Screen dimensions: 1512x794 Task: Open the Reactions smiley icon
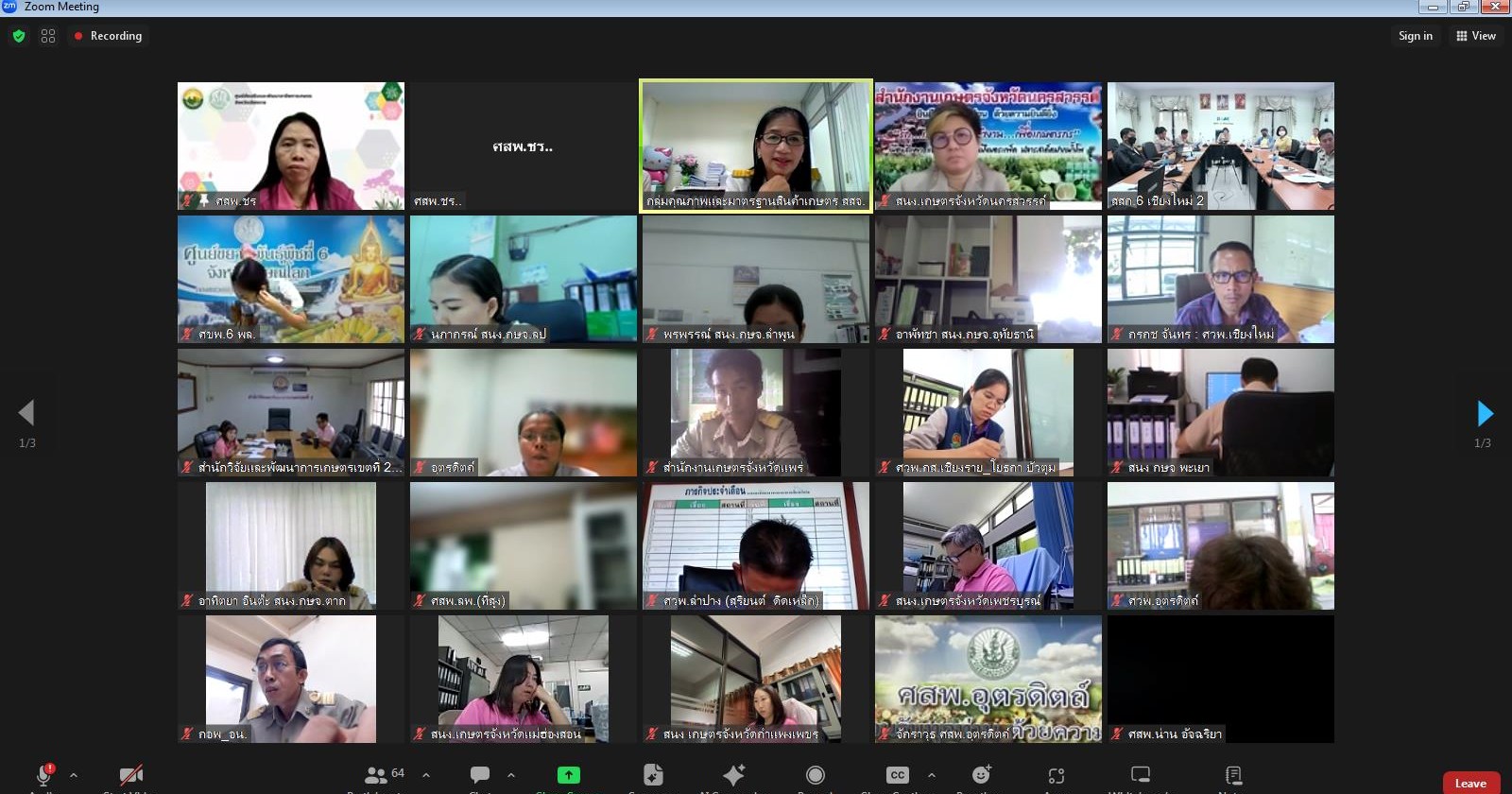982,775
